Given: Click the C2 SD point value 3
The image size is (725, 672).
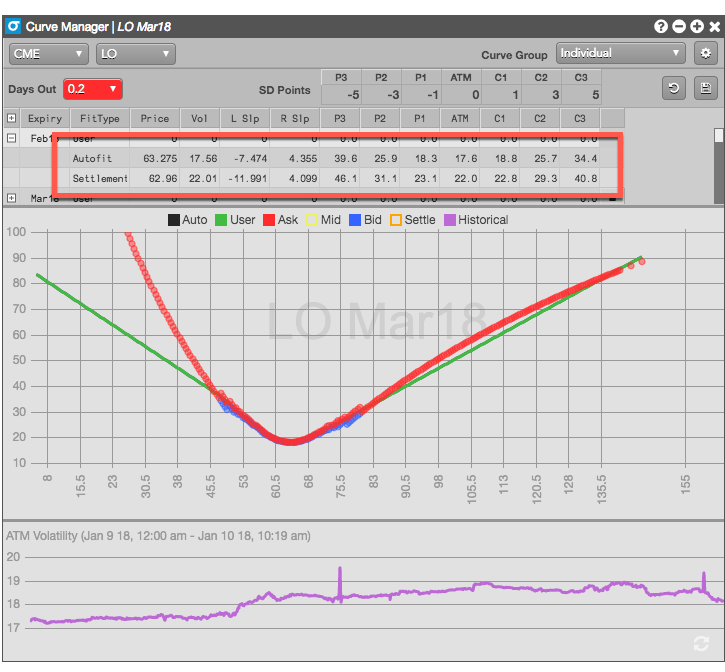Looking at the screenshot, I should coord(541,95).
